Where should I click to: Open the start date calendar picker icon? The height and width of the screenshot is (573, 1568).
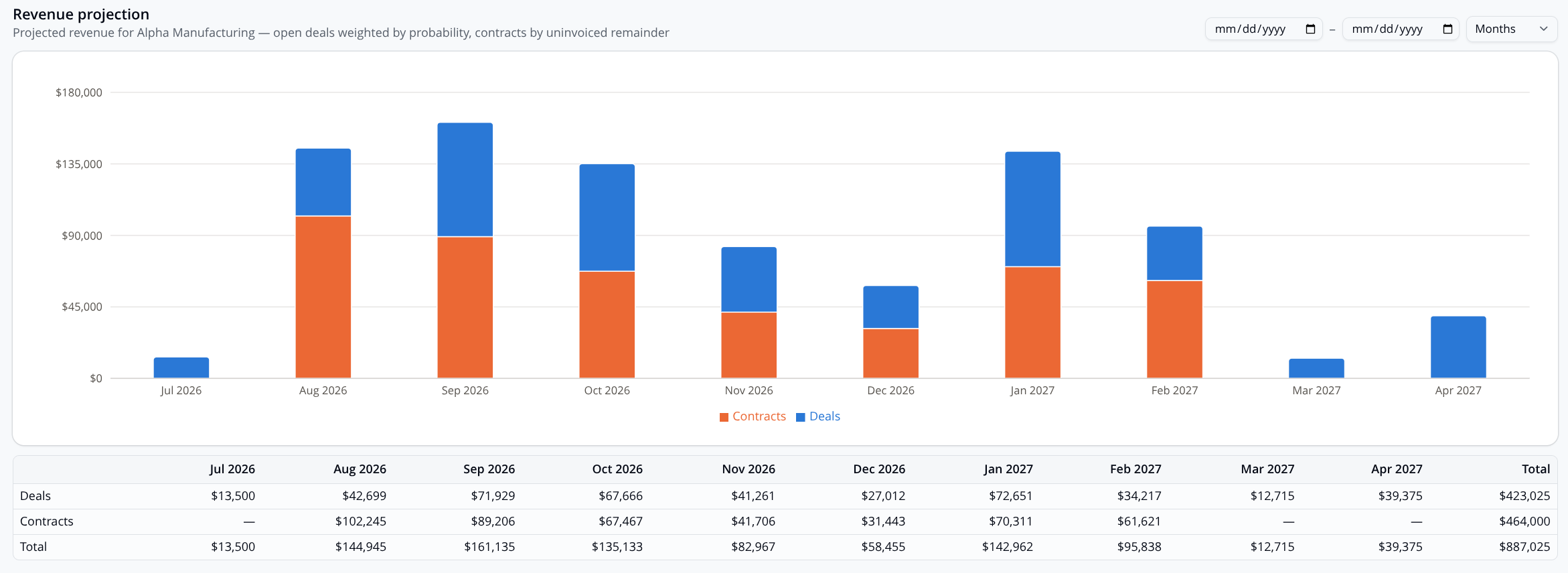[1310, 29]
